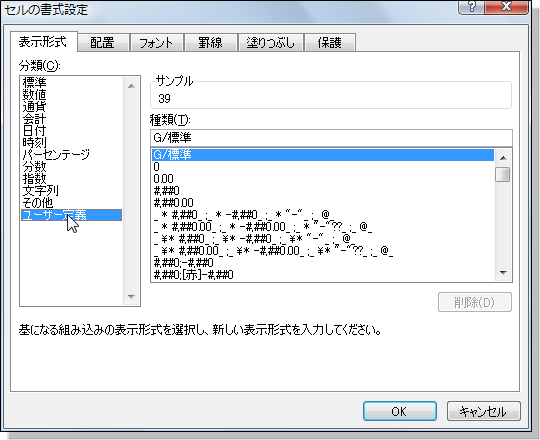Click the キャンセル button
Screen dimensions: 540x440
click(484, 411)
